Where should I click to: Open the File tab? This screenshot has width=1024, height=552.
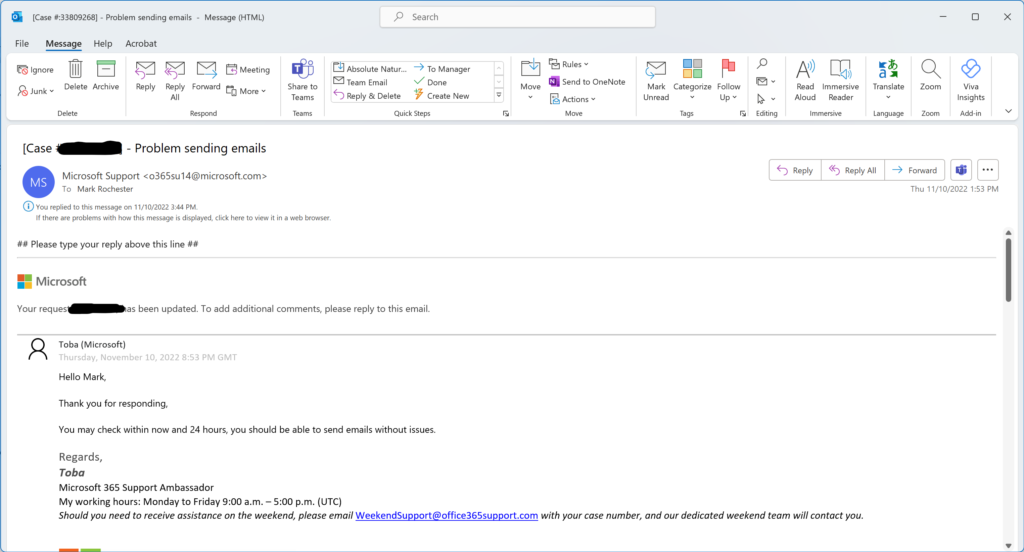[x=22, y=44]
